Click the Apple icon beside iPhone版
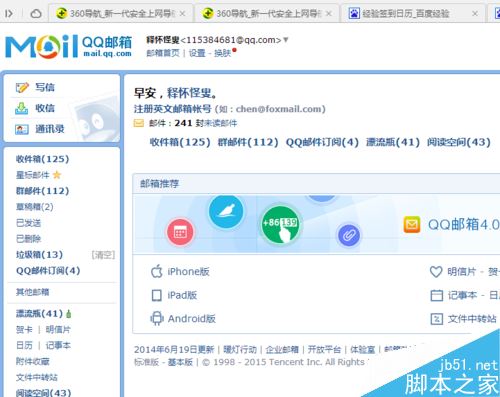 click(x=156, y=271)
